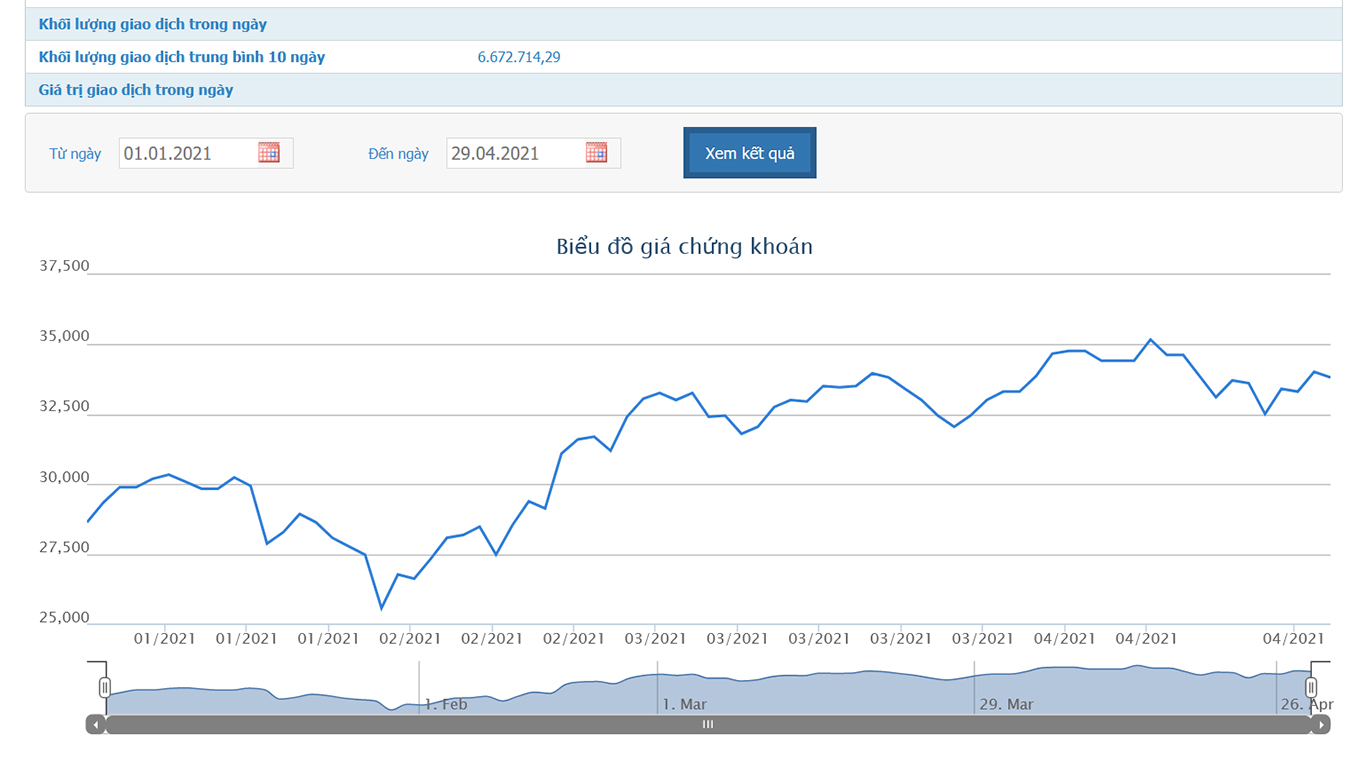Focus the Từ ngày date field 01.01.2021
The image size is (1366, 768).
point(187,153)
